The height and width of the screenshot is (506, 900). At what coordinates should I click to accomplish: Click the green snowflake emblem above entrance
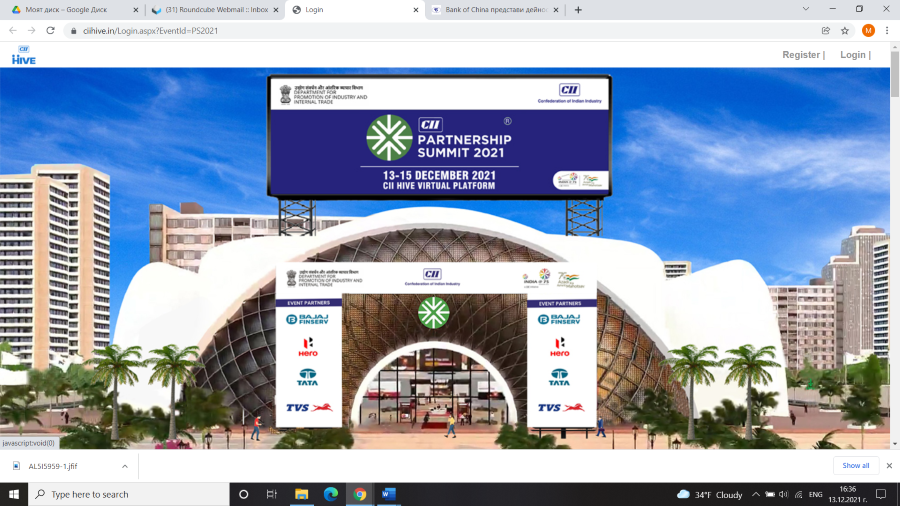(433, 313)
